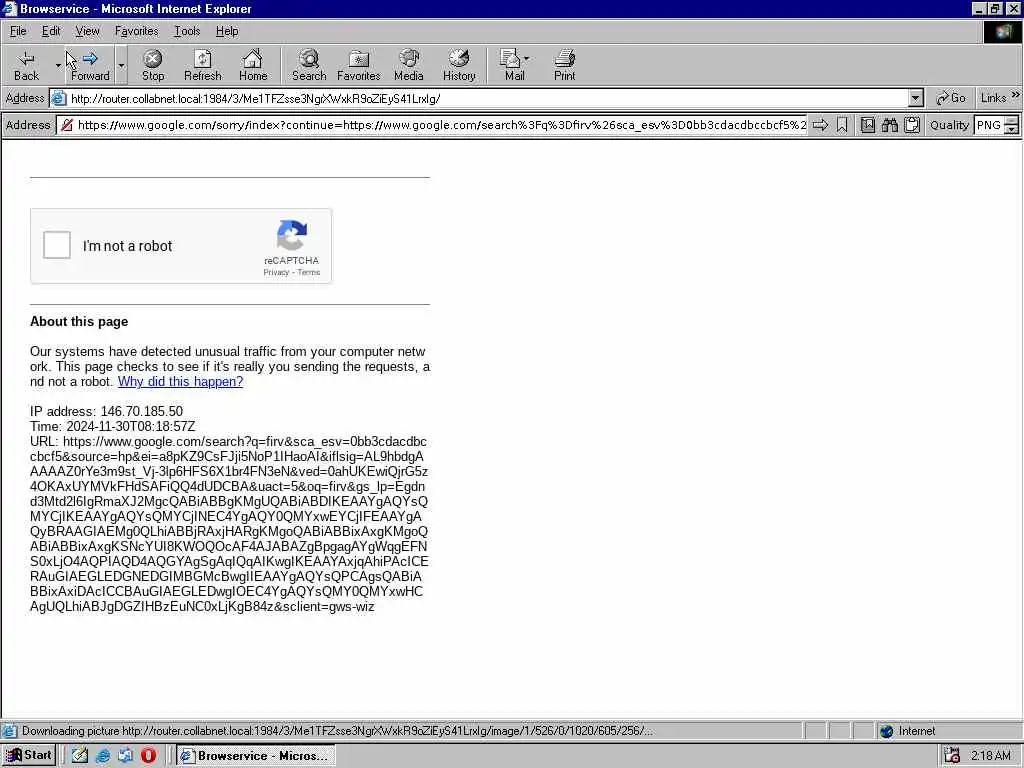Click into the IE address URL field
The width and height of the screenshot is (1024, 768).
pyautogui.click(x=488, y=99)
